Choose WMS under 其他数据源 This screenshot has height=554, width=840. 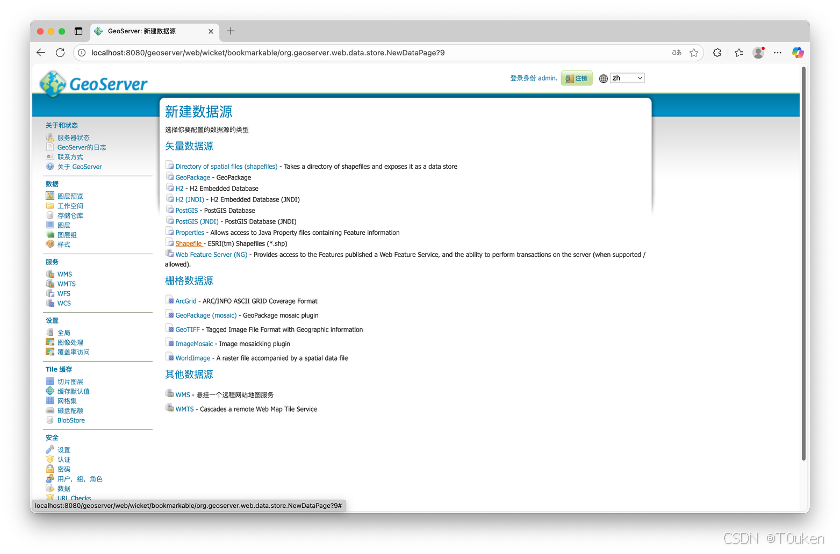(x=183, y=395)
